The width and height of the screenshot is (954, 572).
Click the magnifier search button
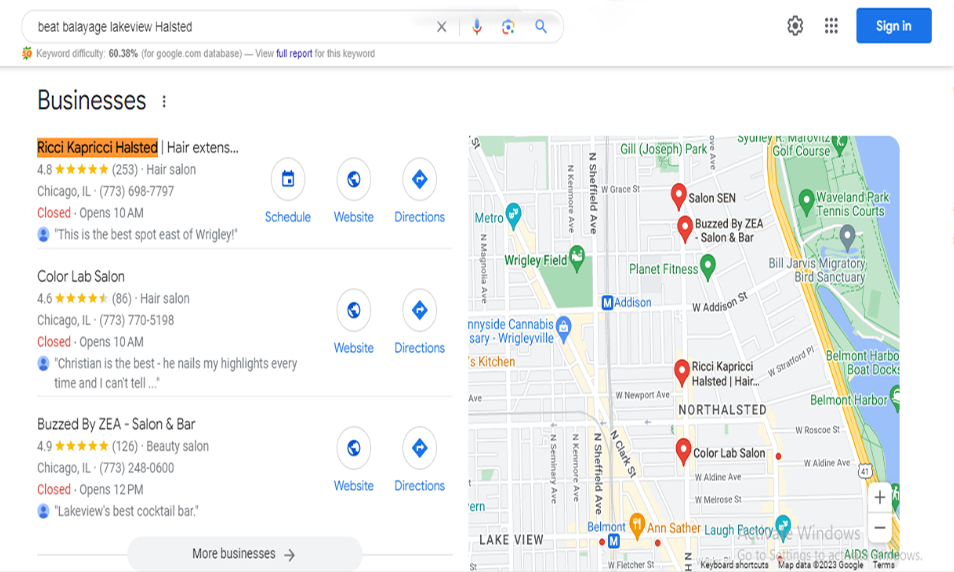tap(541, 27)
